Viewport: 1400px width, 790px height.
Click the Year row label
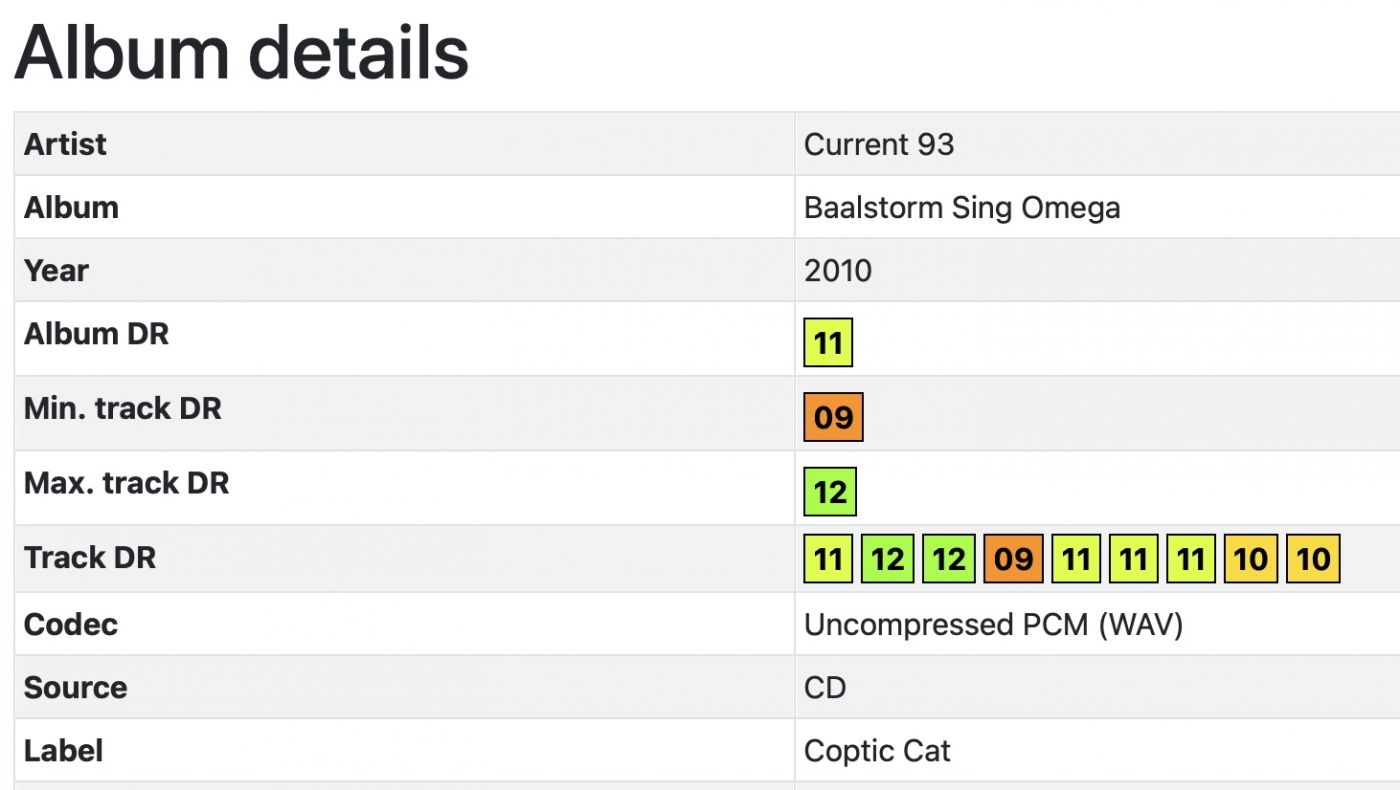point(56,271)
